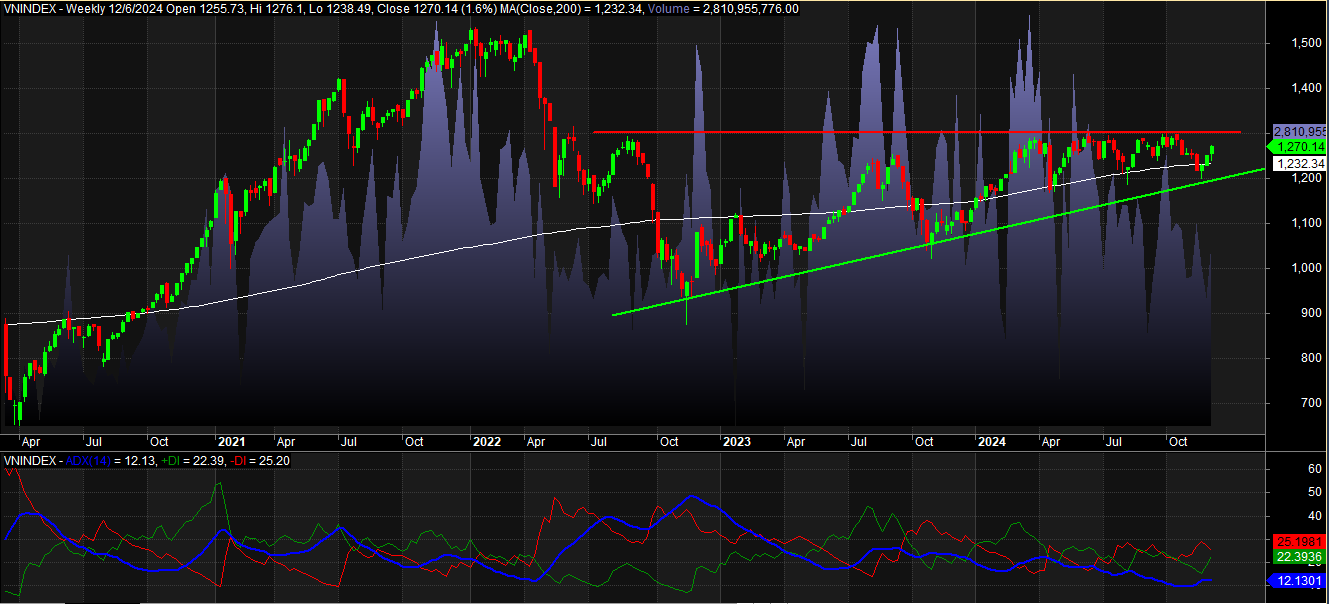Click the 2024 year marker on time axis
The image size is (1329, 604).
click(x=992, y=441)
